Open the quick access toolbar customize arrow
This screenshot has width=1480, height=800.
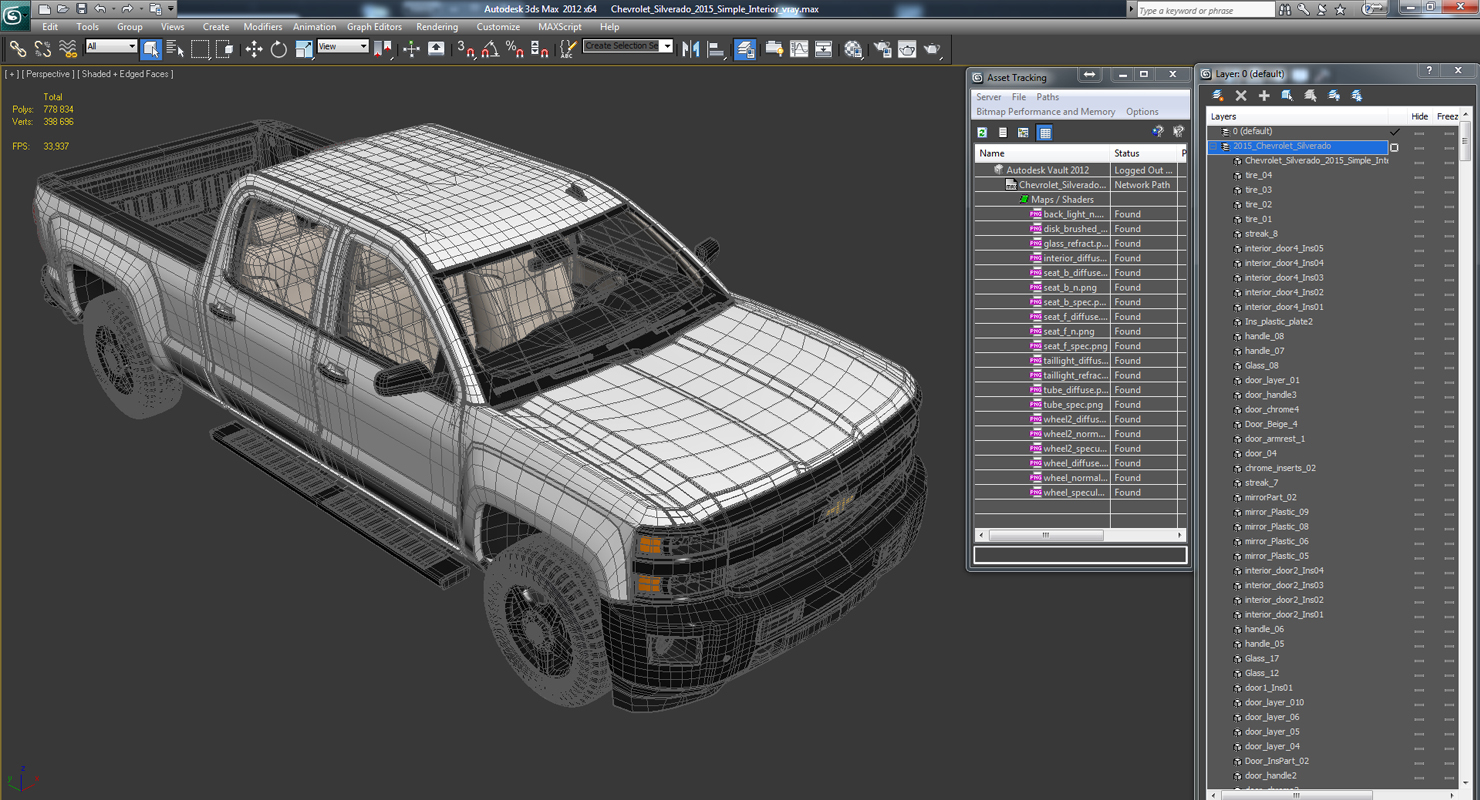point(171,9)
